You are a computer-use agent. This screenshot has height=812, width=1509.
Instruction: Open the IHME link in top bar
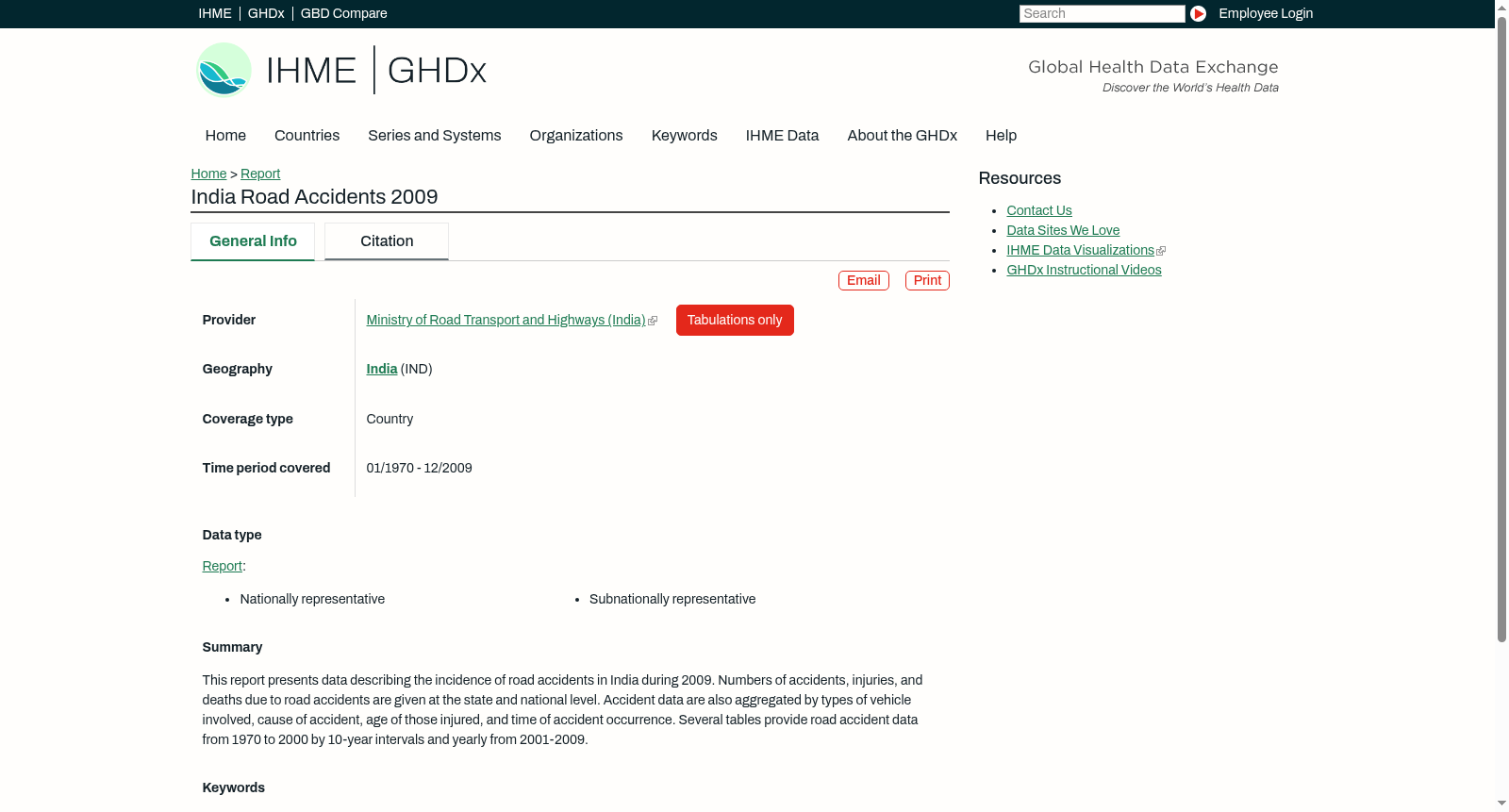pos(215,13)
